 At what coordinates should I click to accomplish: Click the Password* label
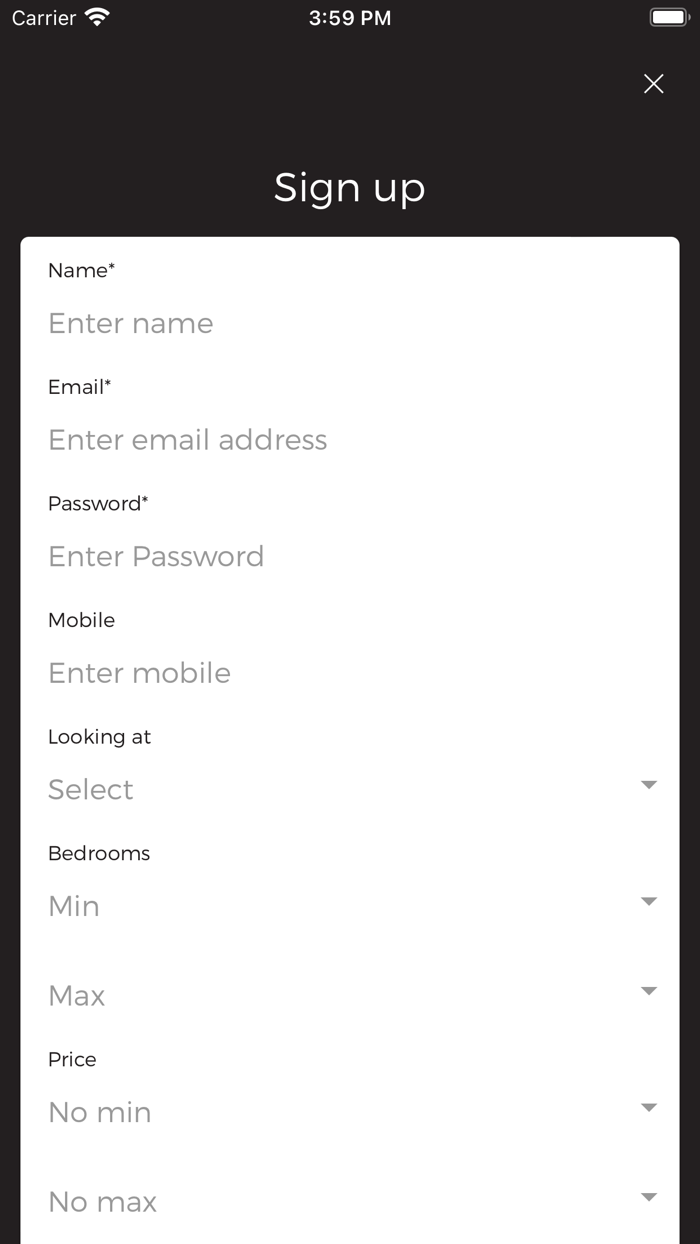(x=98, y=503)
